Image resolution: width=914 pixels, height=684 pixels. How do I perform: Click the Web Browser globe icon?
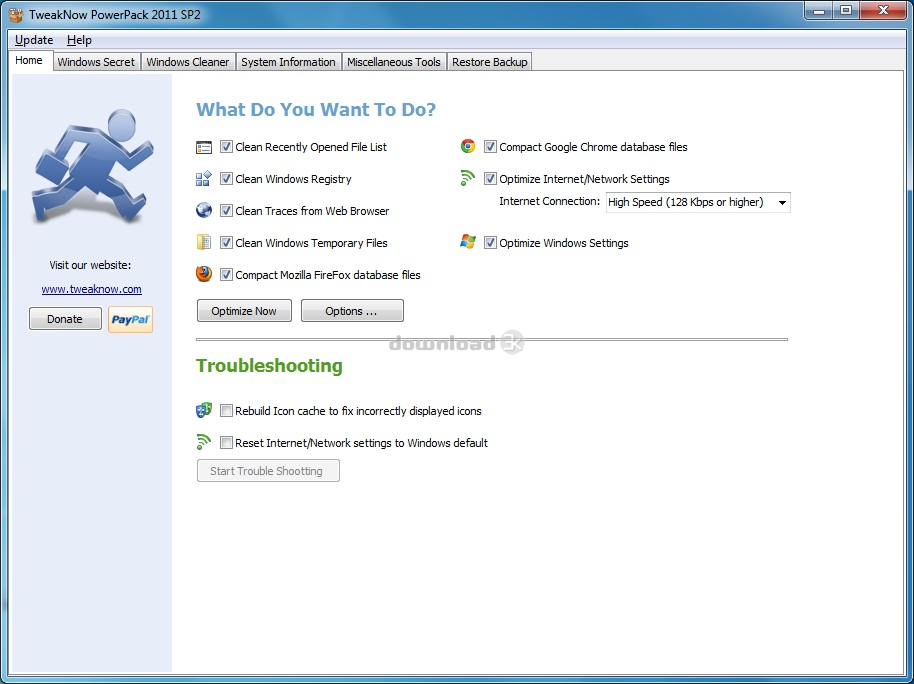[x=203, y=211]
